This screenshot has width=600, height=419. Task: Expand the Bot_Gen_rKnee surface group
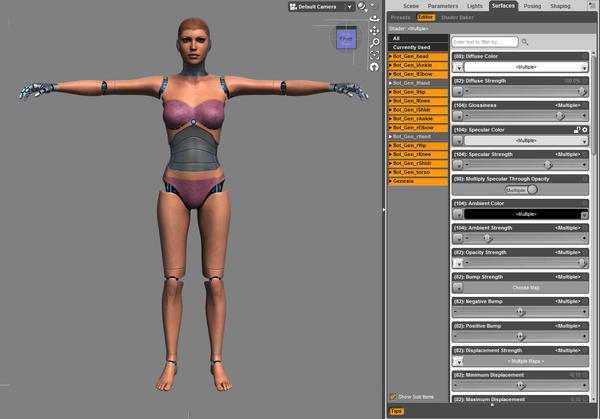click(390, 154)
